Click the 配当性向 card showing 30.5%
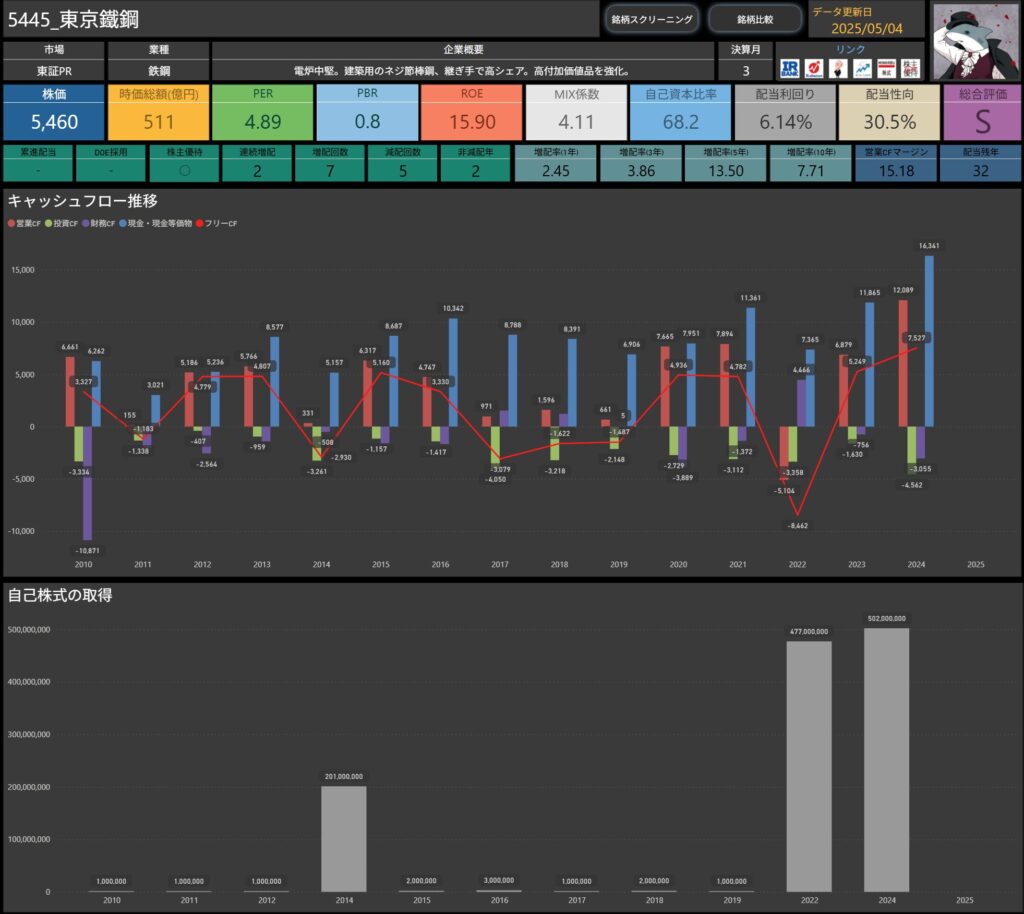Viewport: 1024px width, 914px height. (889, 112)
